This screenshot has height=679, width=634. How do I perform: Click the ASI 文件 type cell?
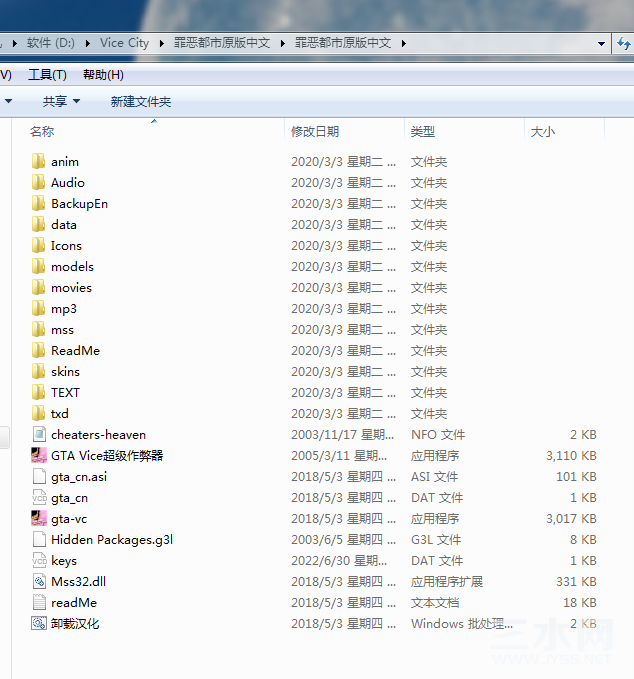434,476
